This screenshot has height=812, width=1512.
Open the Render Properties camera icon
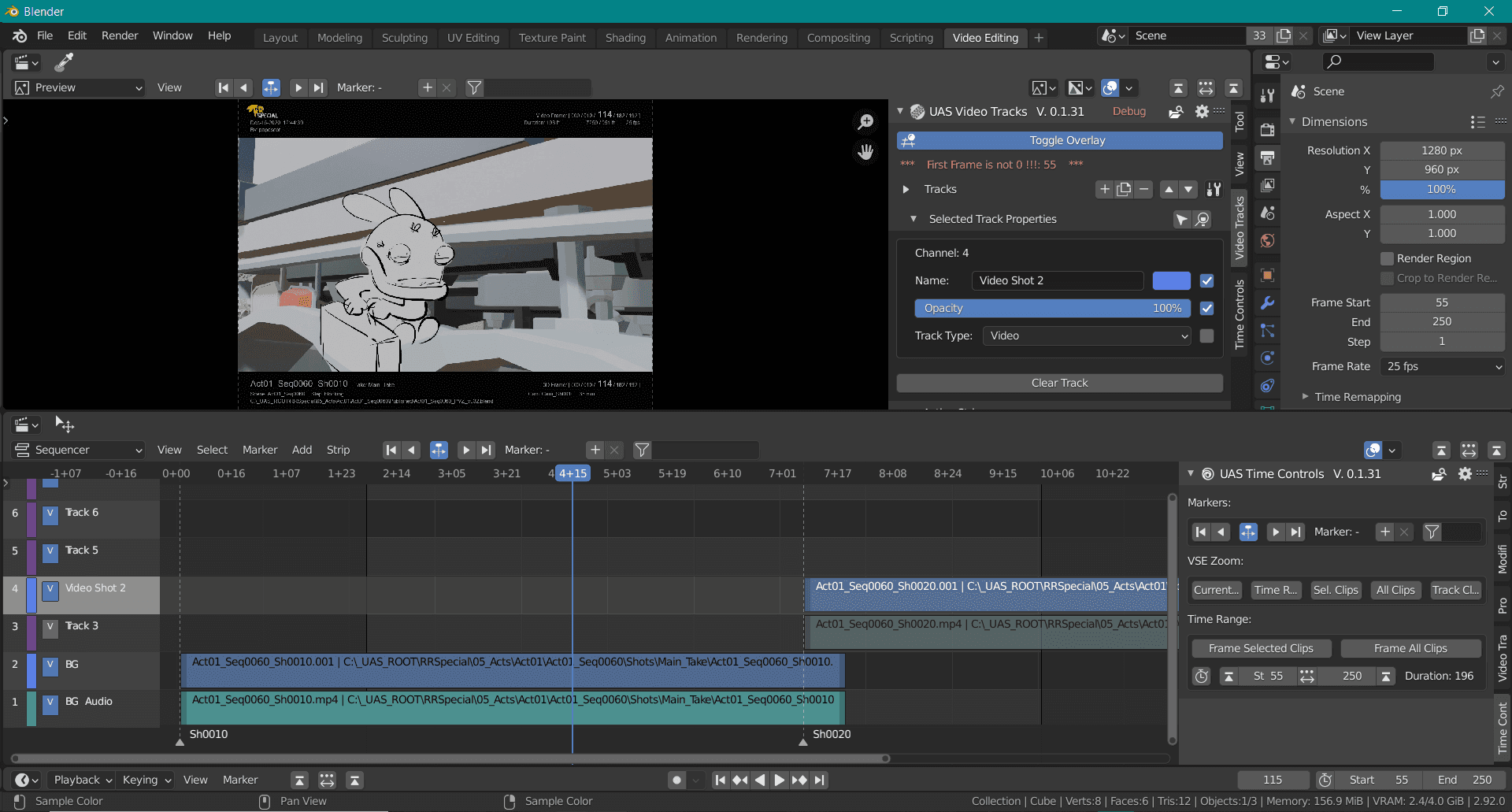[1268, 130]
